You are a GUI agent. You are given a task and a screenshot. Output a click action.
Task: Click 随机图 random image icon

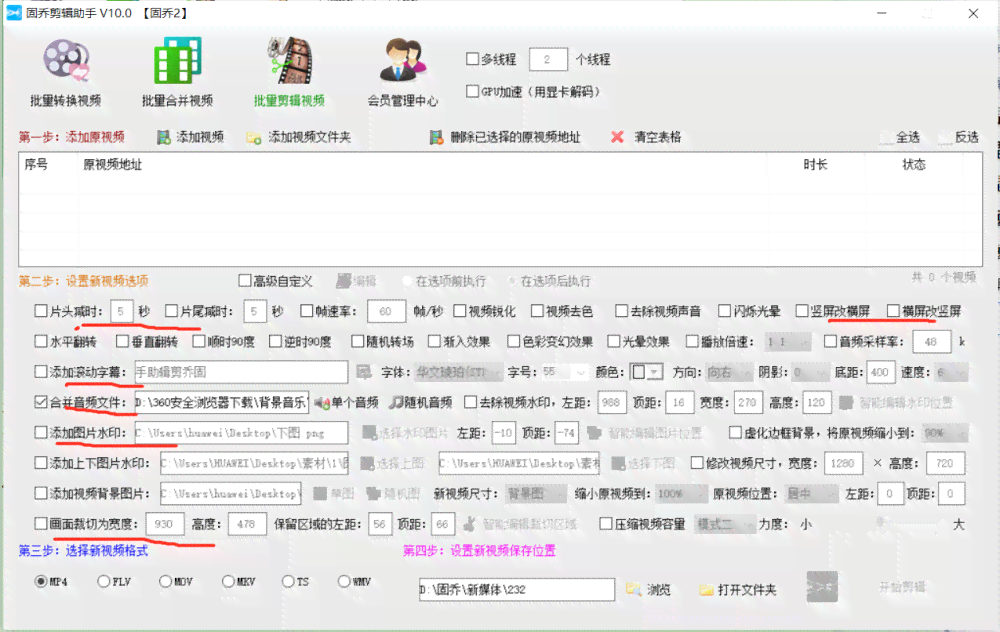point(373,494)
